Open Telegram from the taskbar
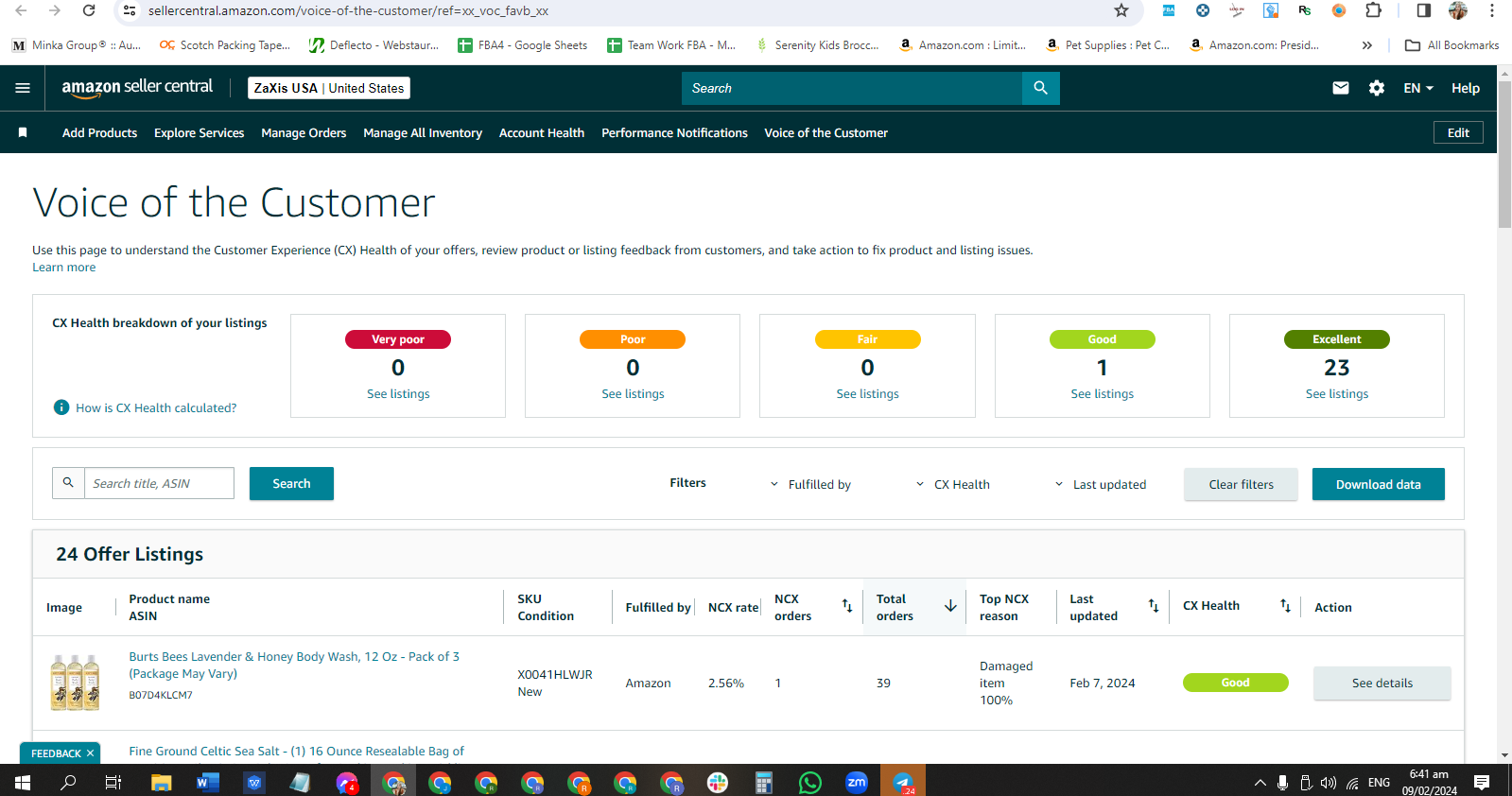This screenshot has height=796, width=1512. point(903,782)
